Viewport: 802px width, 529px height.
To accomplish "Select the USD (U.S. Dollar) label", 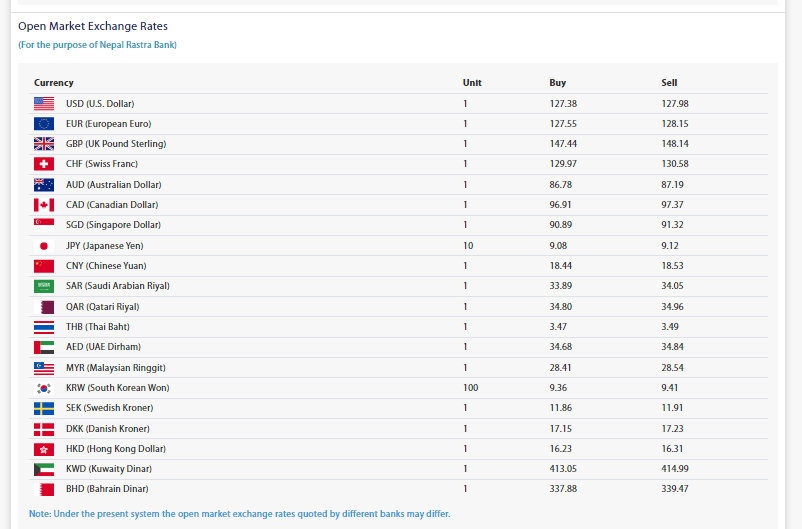I will pyautogui.click(x=100, y=104).
